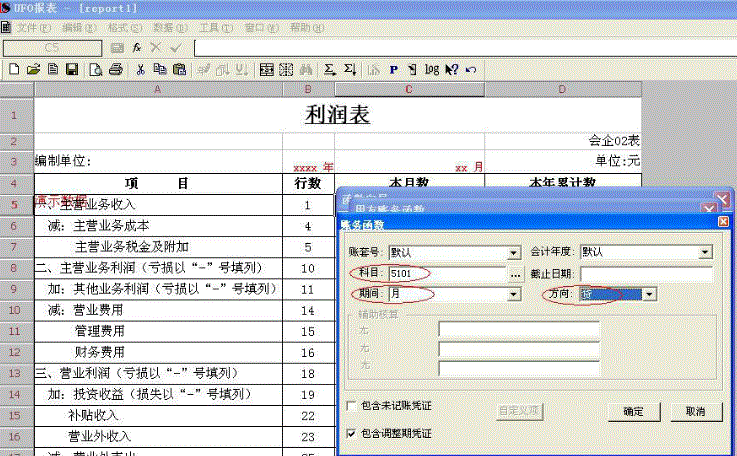The image size is (737, 456).
Task: Click the 取消 button
Action: (695, 411)
